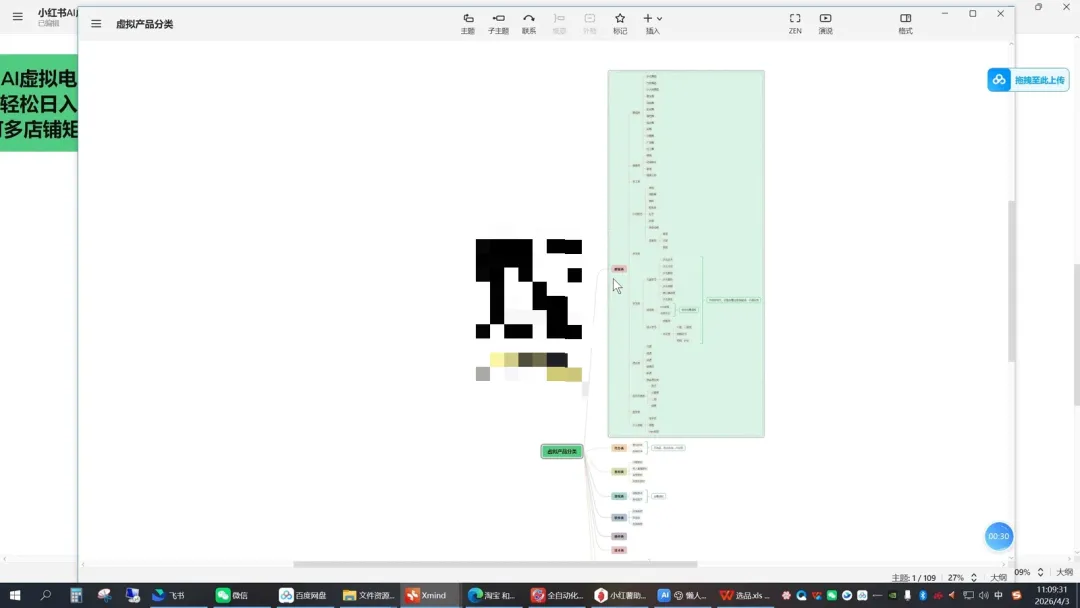1080x608 pixels.
Task: Click the Bluetooth tray icon
Action: pos(923,595)
